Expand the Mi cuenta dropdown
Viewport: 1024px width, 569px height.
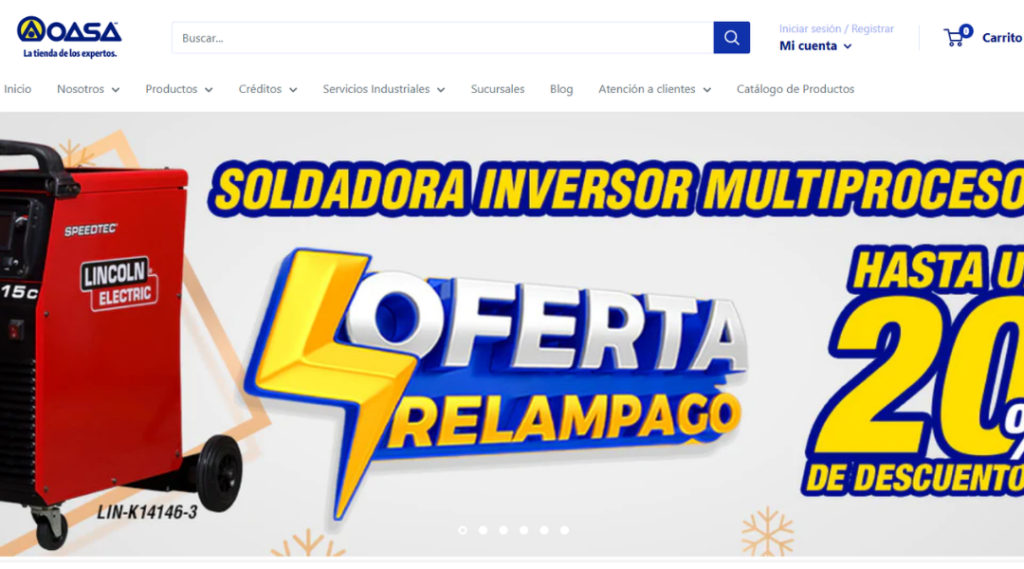(816, 46)
